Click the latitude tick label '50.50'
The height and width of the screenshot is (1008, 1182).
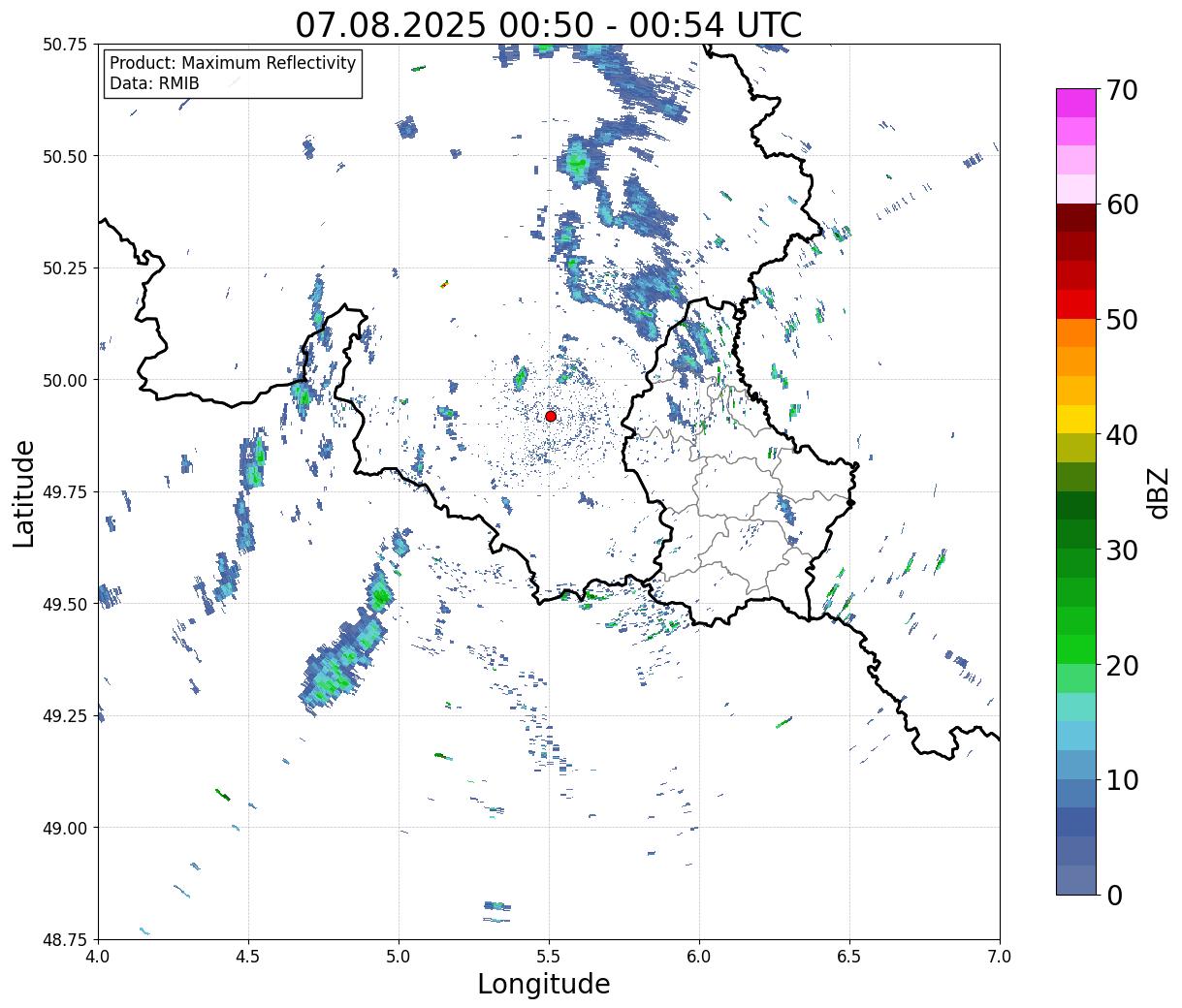click(64, 156)
